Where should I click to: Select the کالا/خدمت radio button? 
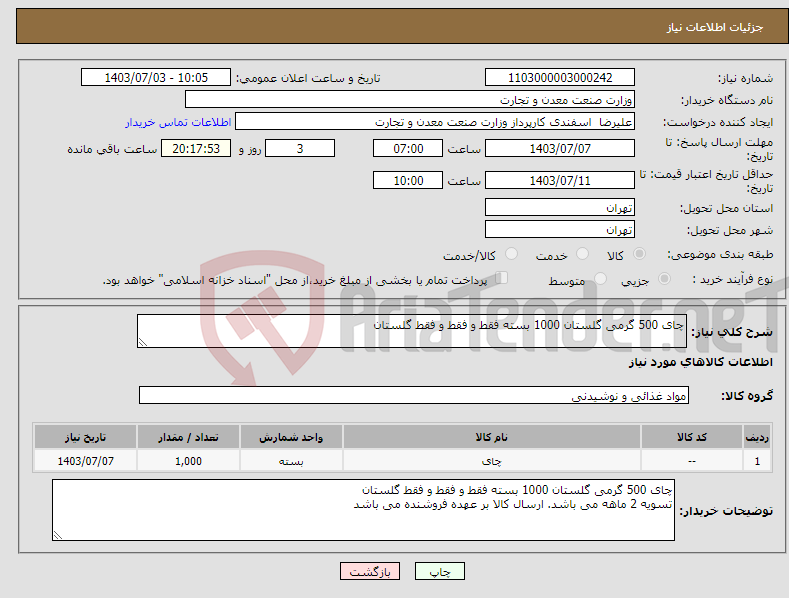[x=511, y=254]
